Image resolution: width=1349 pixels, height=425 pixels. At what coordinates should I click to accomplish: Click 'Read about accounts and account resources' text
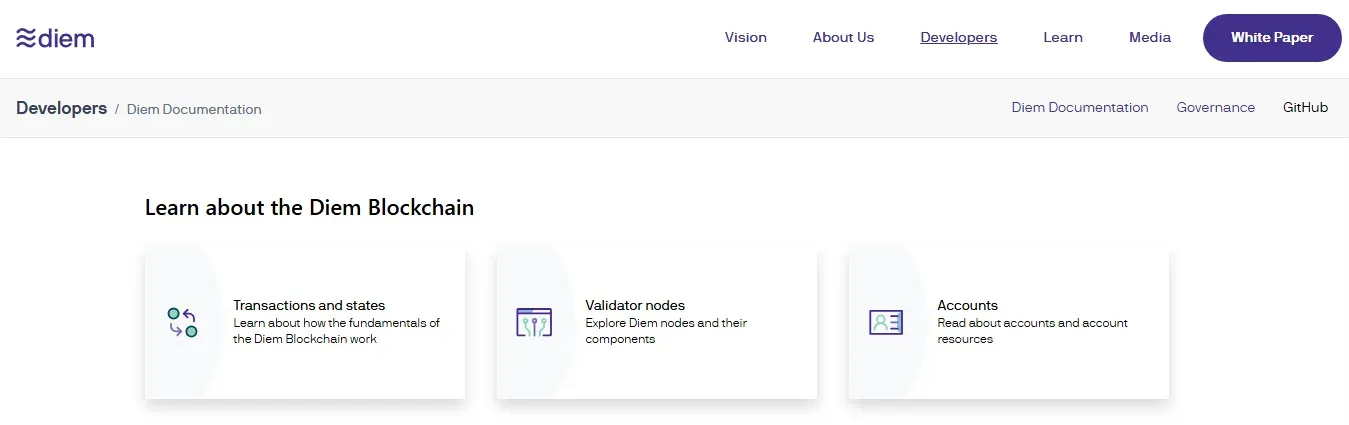click(x=1032, y=331)
